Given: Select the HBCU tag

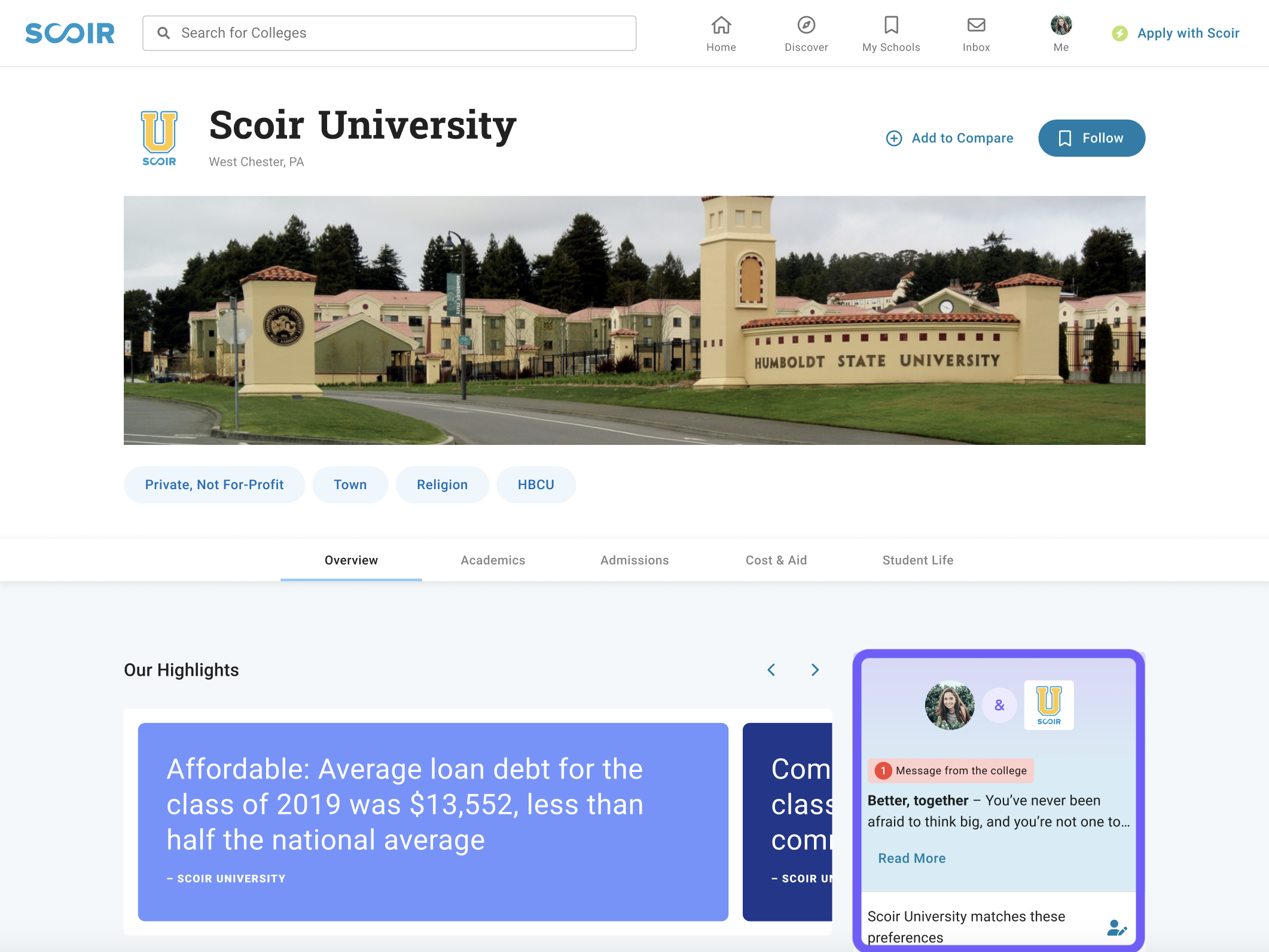Looking at the screenshot, I should pyautogui.click(x=536, y=484).
